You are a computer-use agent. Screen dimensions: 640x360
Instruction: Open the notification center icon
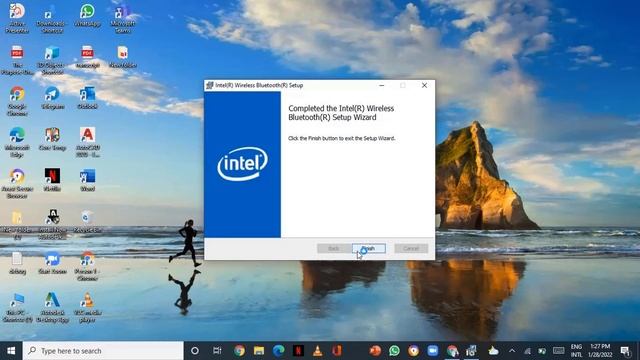point(625,351)
